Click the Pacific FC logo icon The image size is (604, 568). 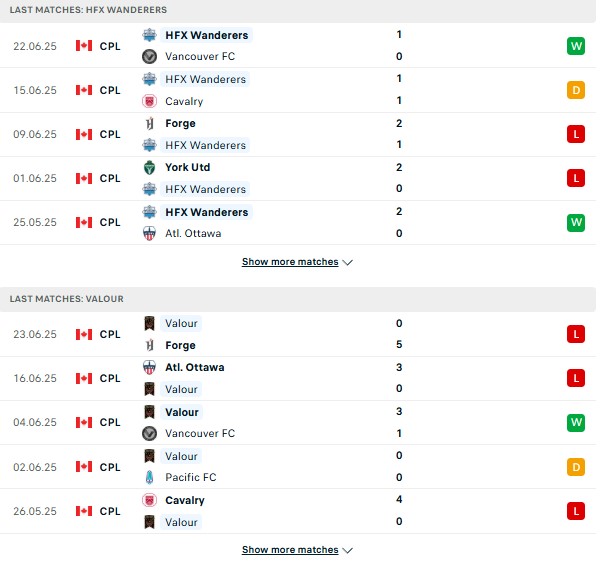tap(149, 477)
